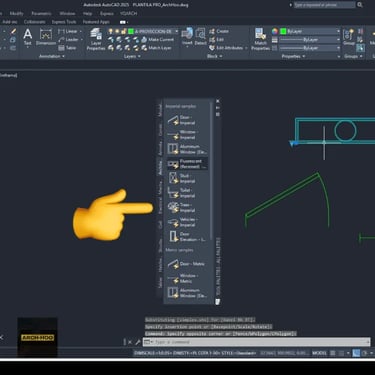Open the Parametric menu
This screenshot has width=375, height=375.
click(x=41, y=14)
